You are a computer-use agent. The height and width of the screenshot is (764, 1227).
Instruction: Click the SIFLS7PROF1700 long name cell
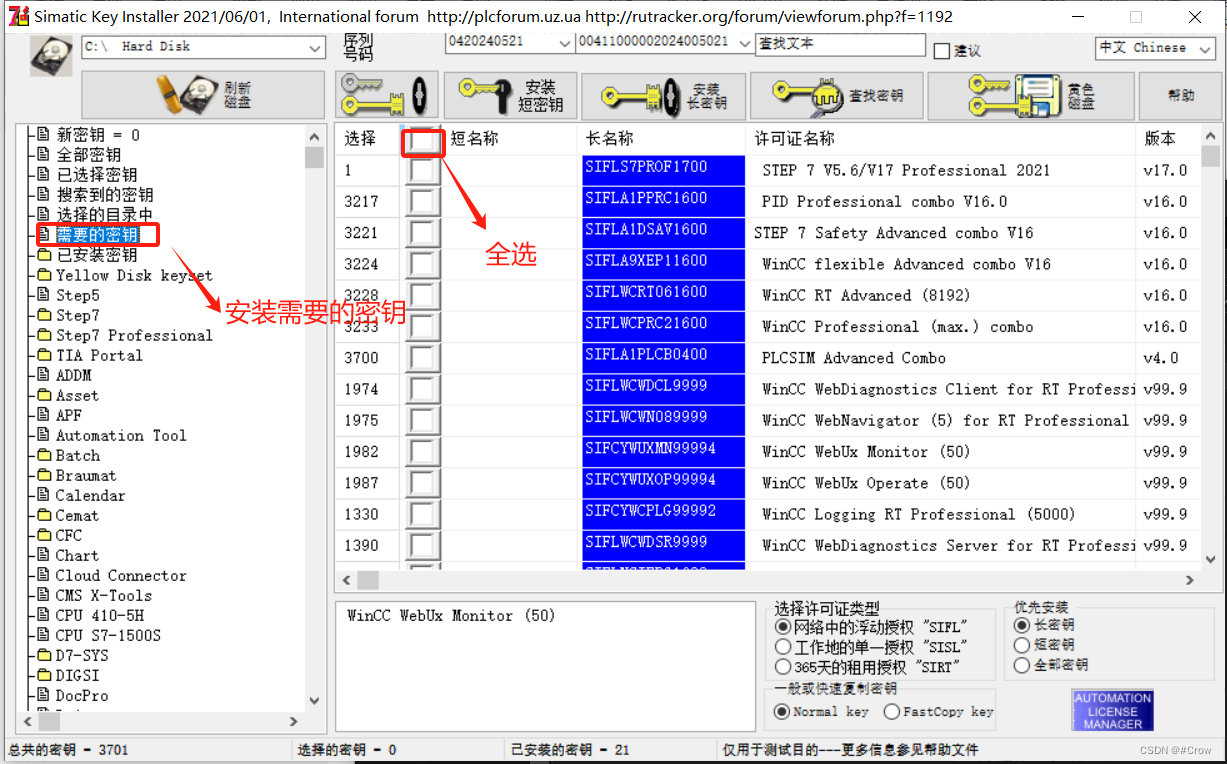(x=664, y=171)
